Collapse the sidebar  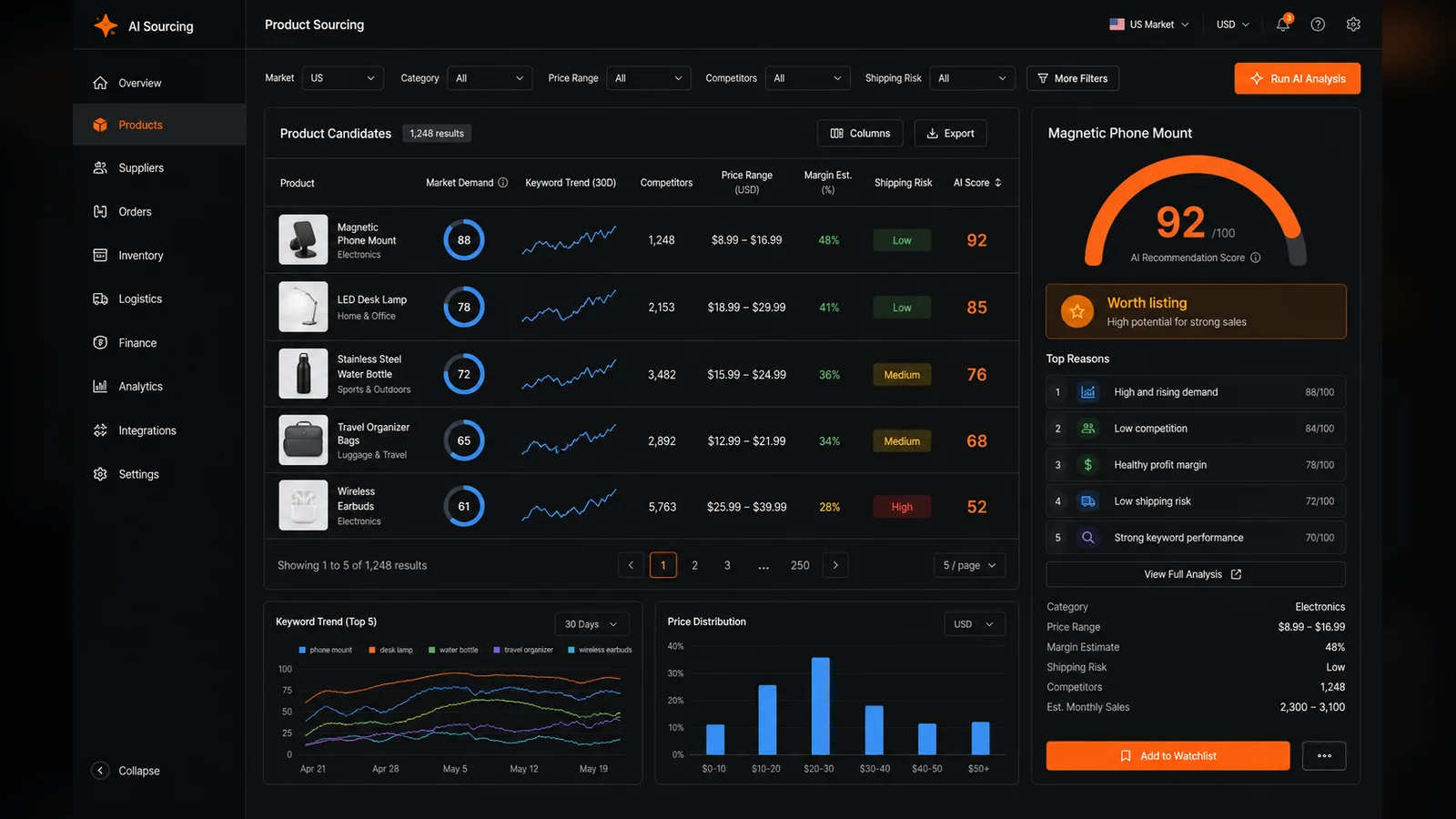126,771
